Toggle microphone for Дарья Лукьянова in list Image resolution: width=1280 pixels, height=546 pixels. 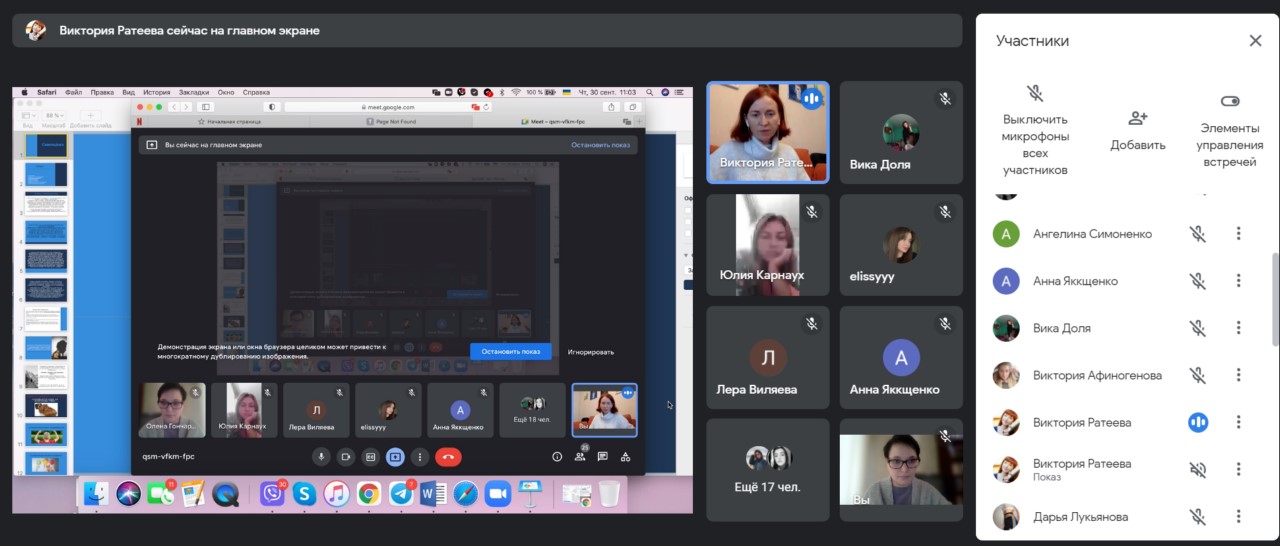(1197, 517)
